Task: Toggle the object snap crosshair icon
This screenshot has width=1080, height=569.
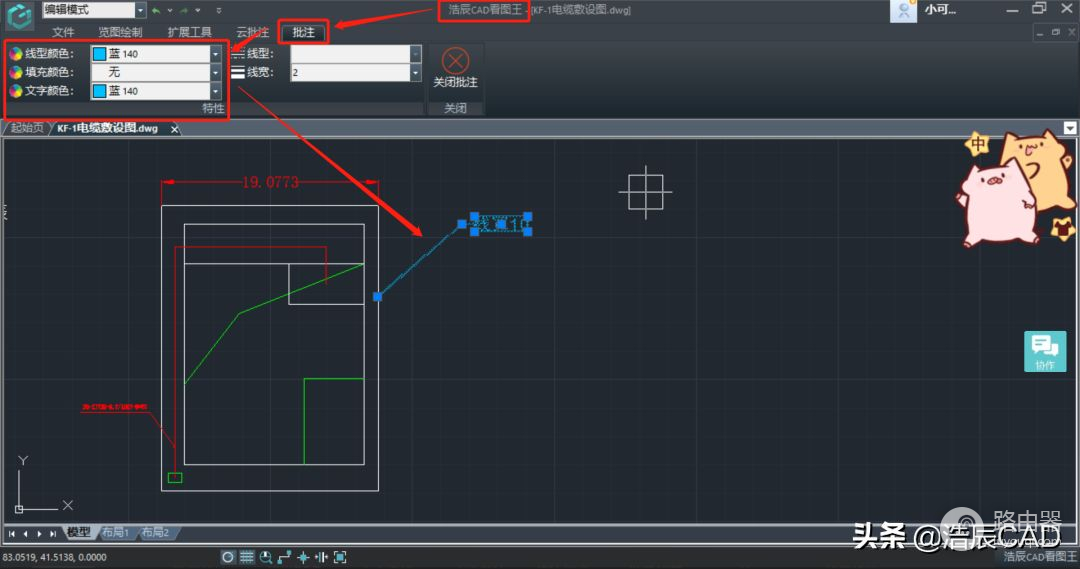Action: point(303,557)
